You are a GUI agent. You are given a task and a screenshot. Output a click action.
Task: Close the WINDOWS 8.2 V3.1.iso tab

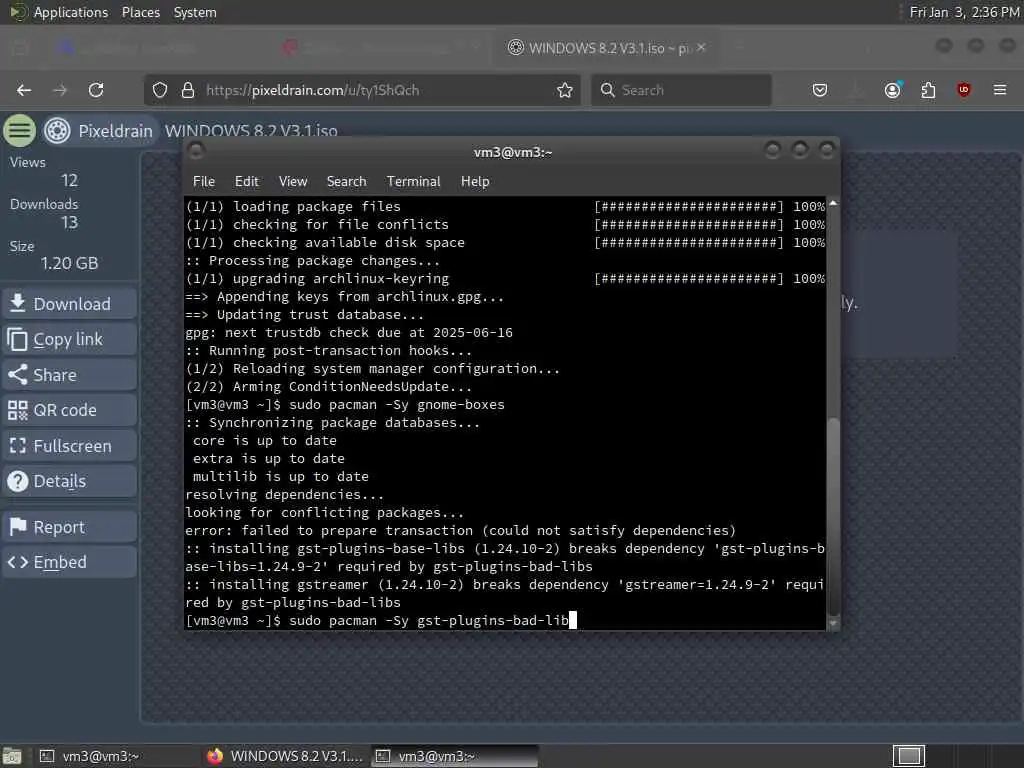[x=701, y=47]
